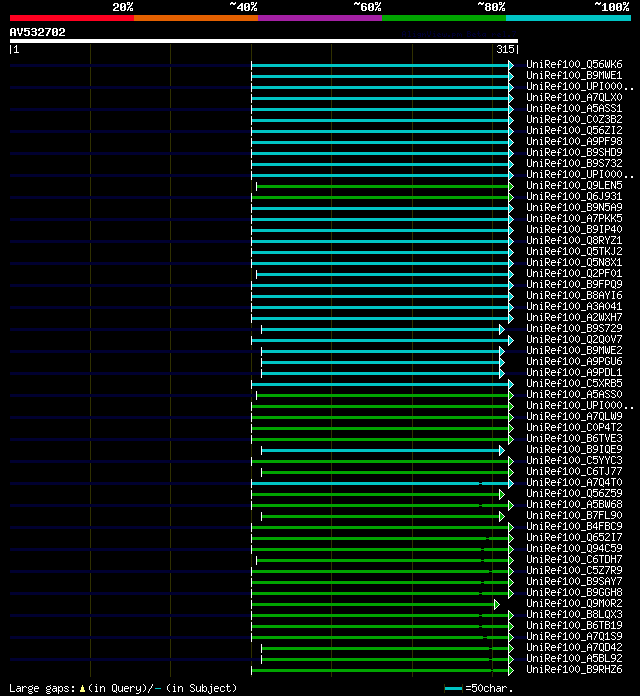Click the UniRef100_Q5N8X1 entry
640x696 pixels.
(574, 262)
